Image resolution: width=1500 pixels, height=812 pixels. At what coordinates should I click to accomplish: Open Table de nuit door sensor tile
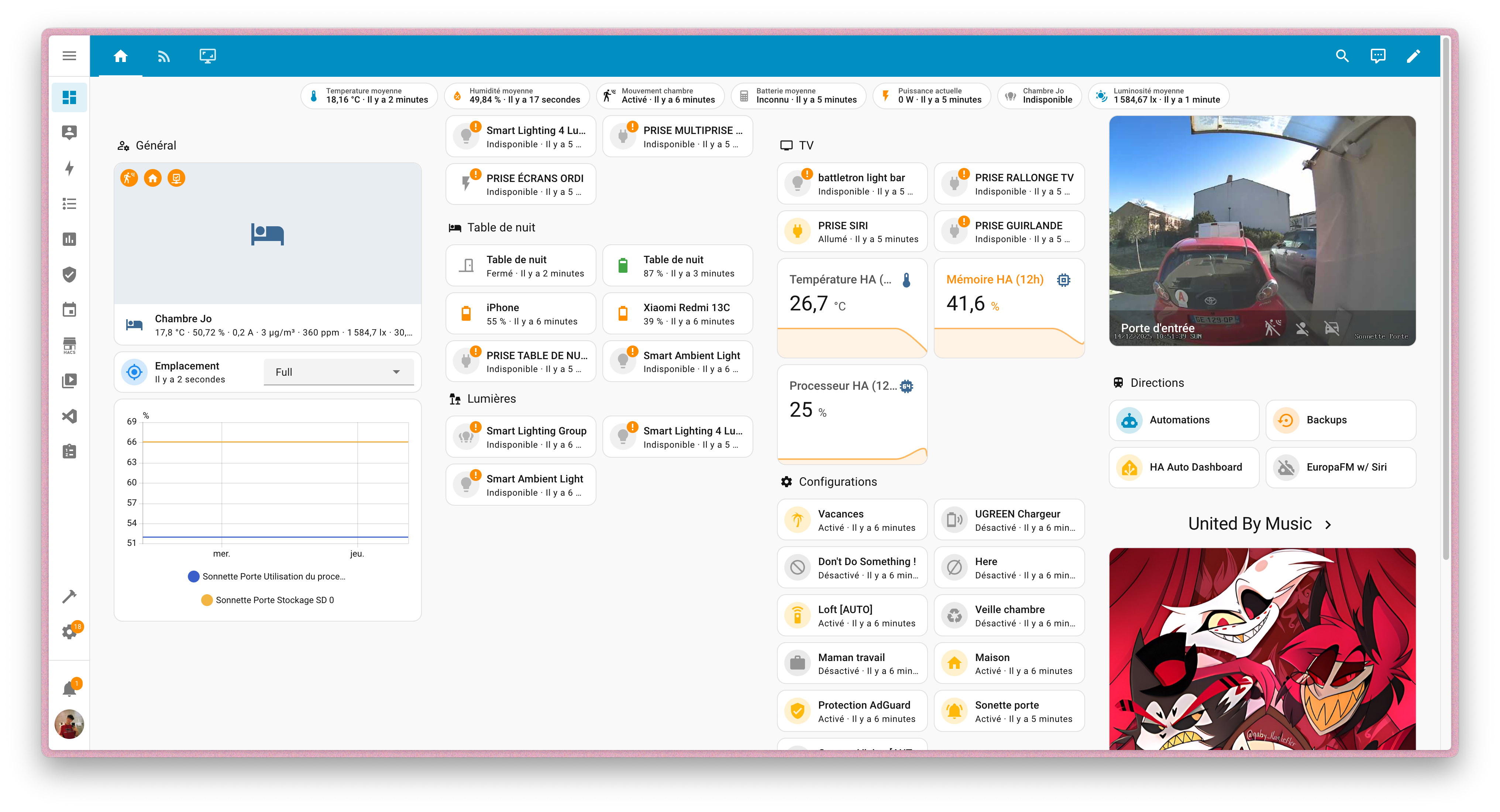click(x=520, y=266)
